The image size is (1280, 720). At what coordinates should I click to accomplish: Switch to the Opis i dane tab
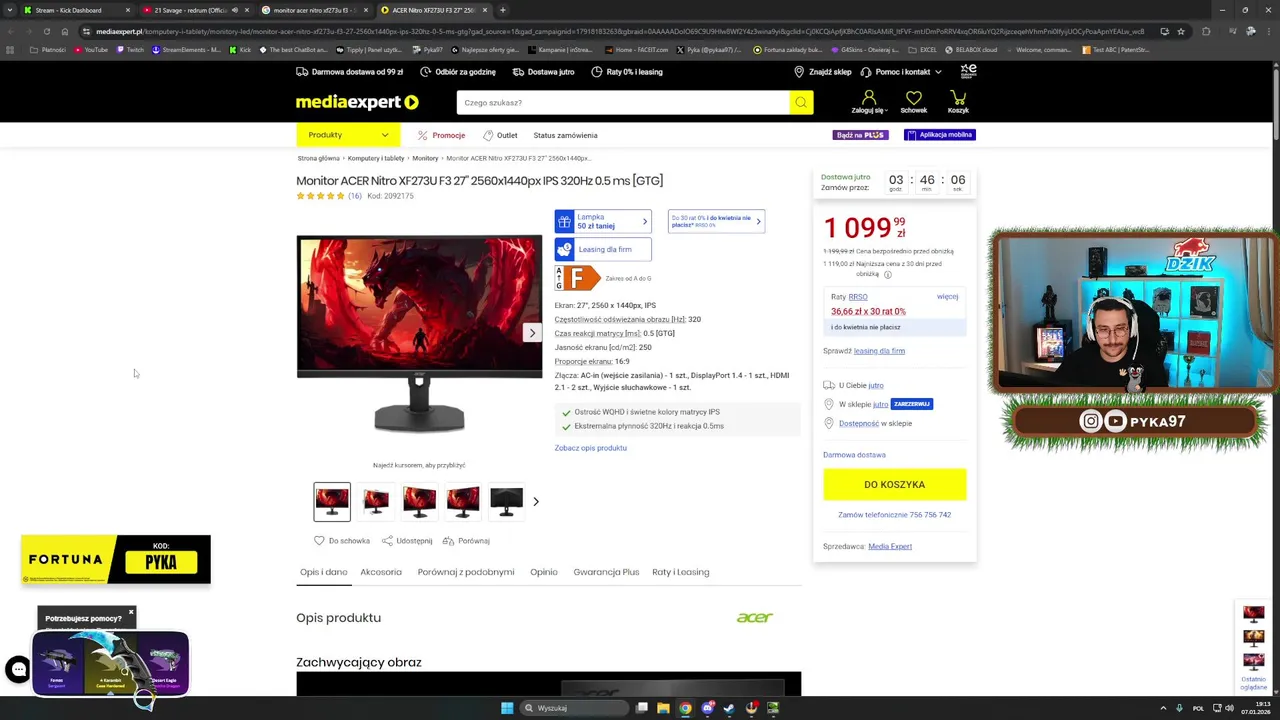point(324,572)
